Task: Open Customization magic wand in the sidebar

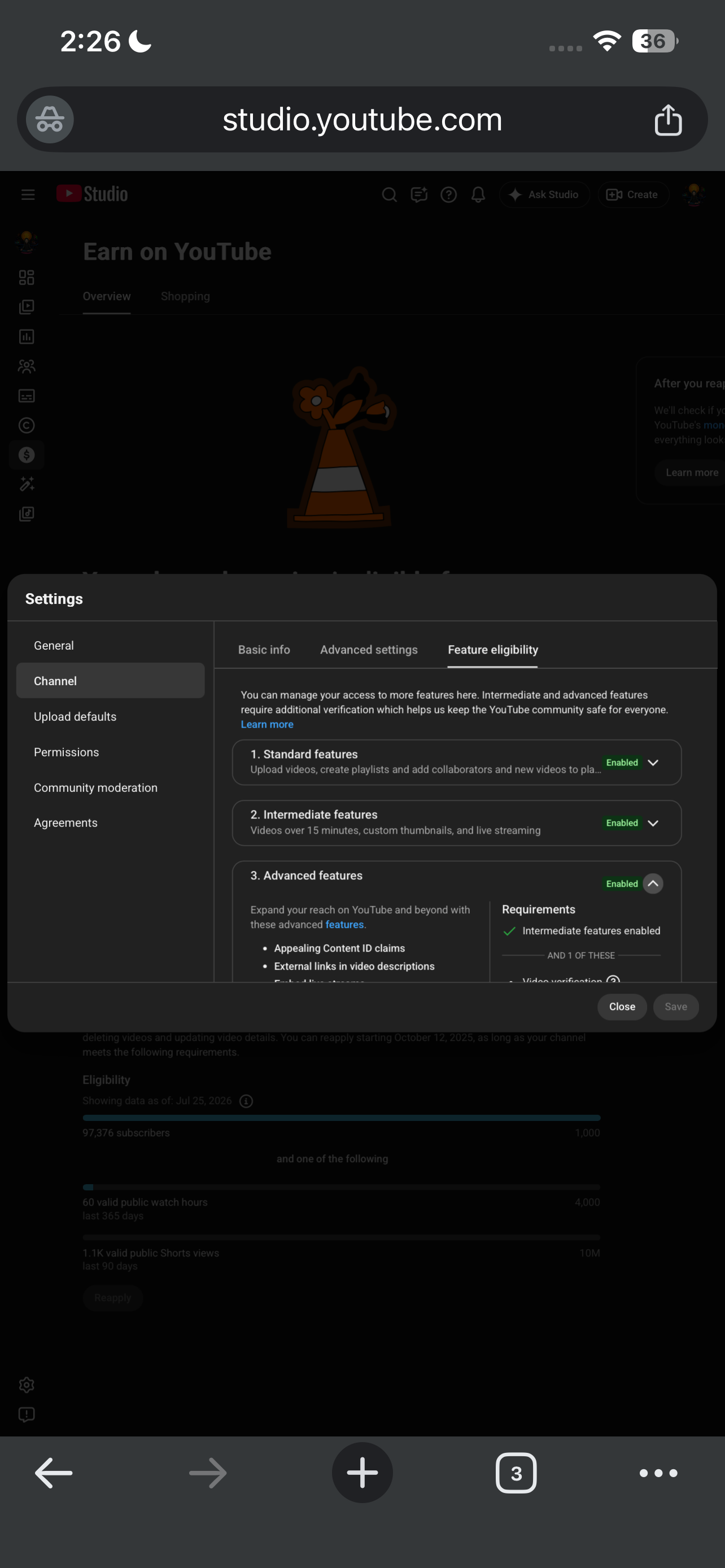Action: [27, 484]
